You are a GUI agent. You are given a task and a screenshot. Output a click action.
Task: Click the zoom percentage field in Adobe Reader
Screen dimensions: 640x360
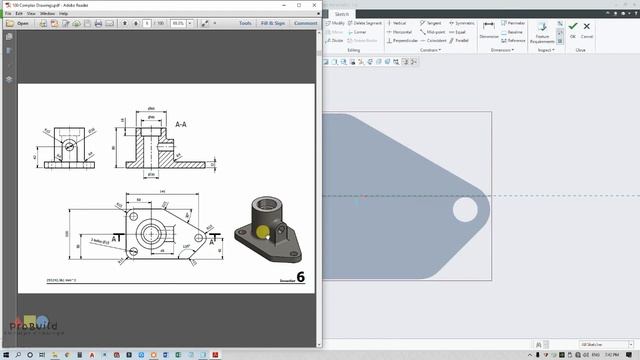point(178,24)
